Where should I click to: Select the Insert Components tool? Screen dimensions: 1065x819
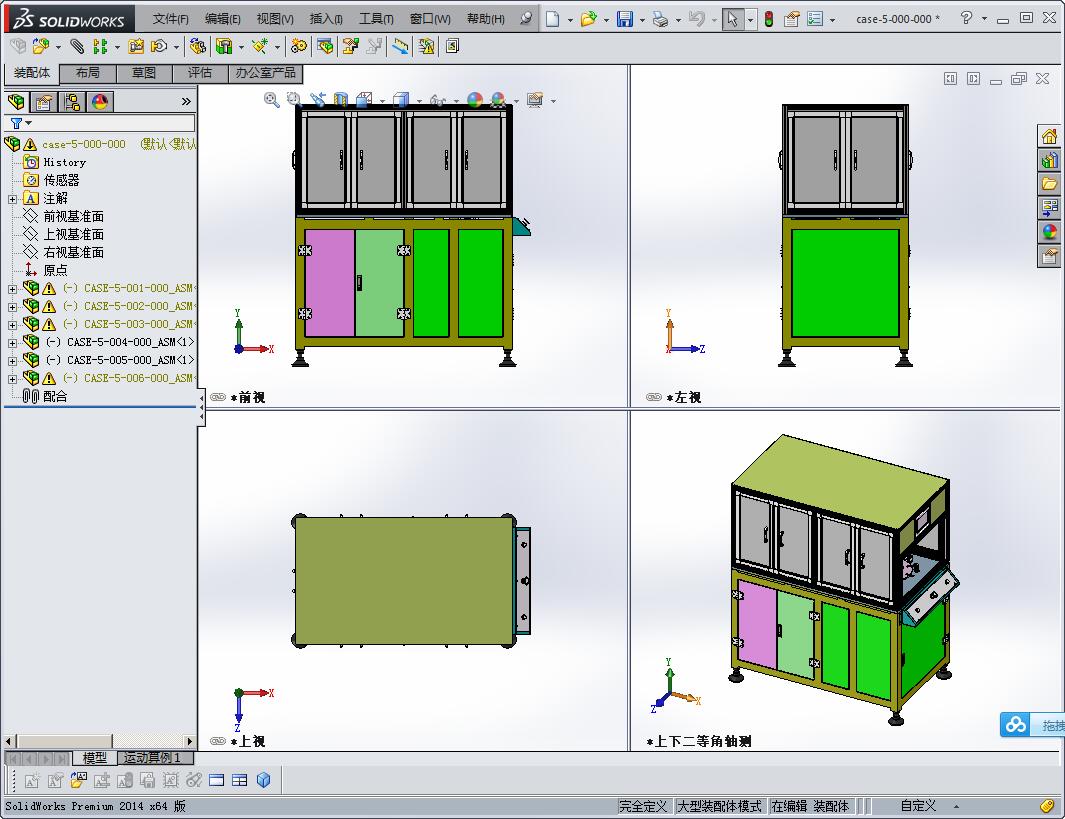[x=40, y=46]
